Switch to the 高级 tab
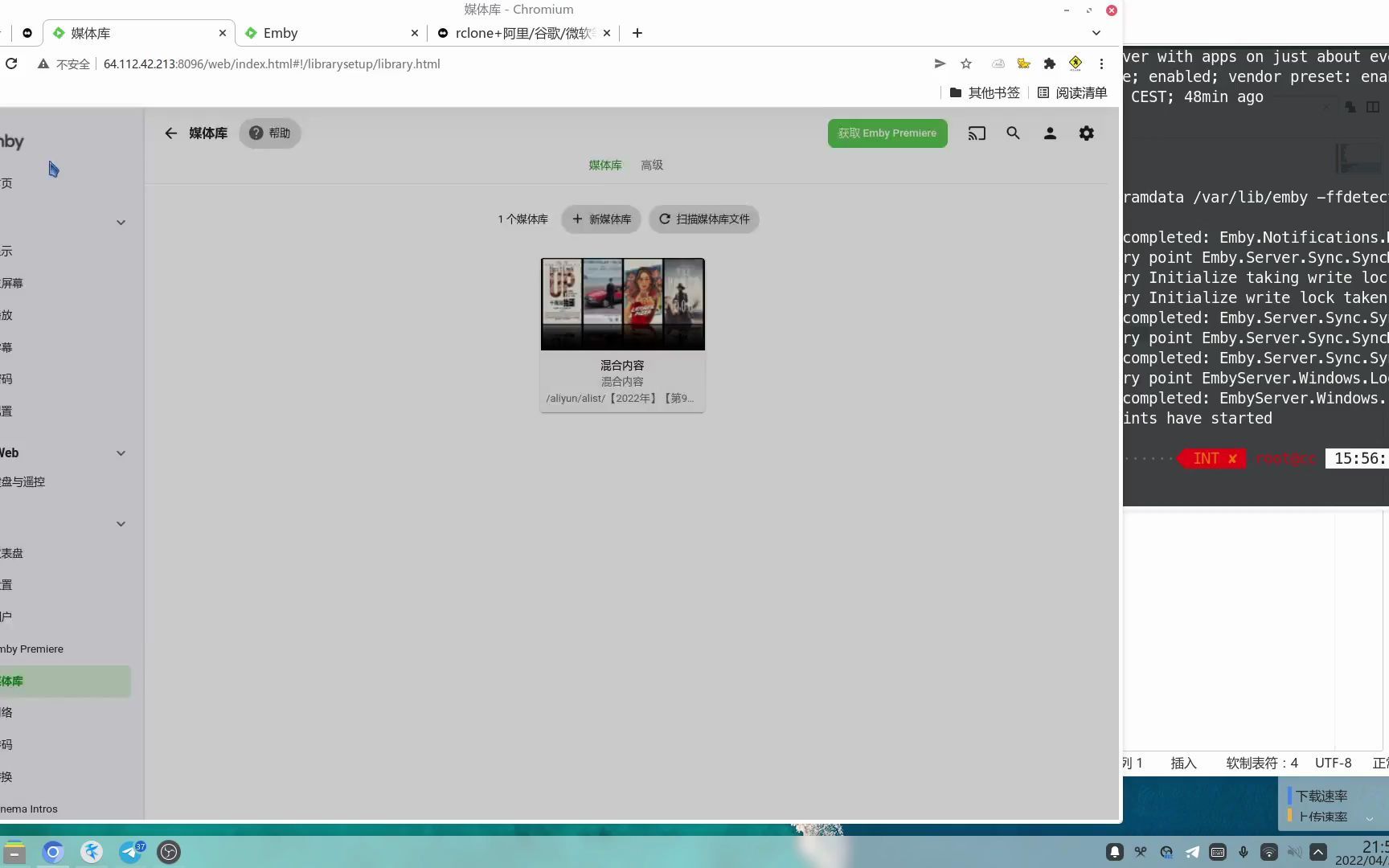 [x=652, y=165]
